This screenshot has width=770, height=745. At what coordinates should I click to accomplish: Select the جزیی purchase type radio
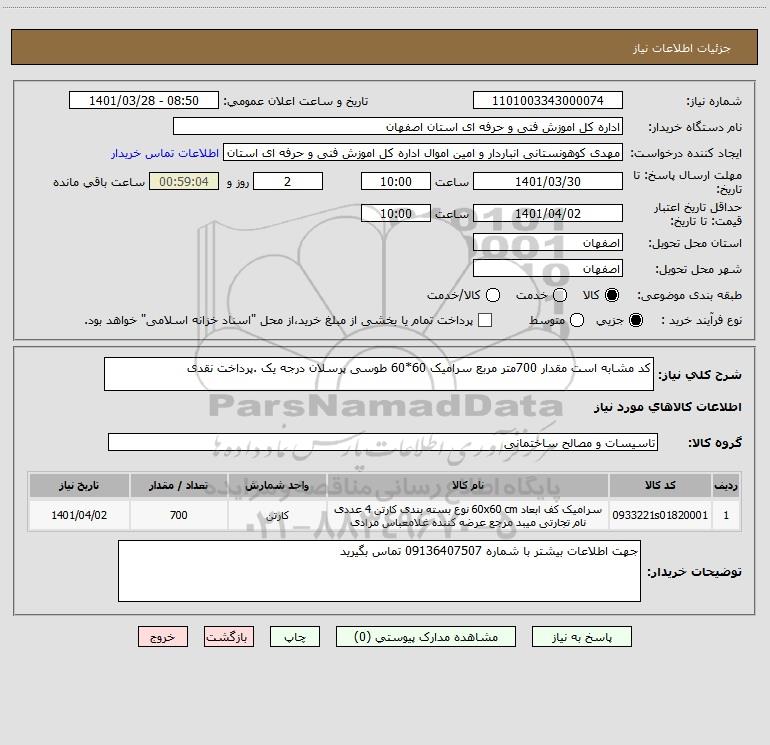[636, 320]
